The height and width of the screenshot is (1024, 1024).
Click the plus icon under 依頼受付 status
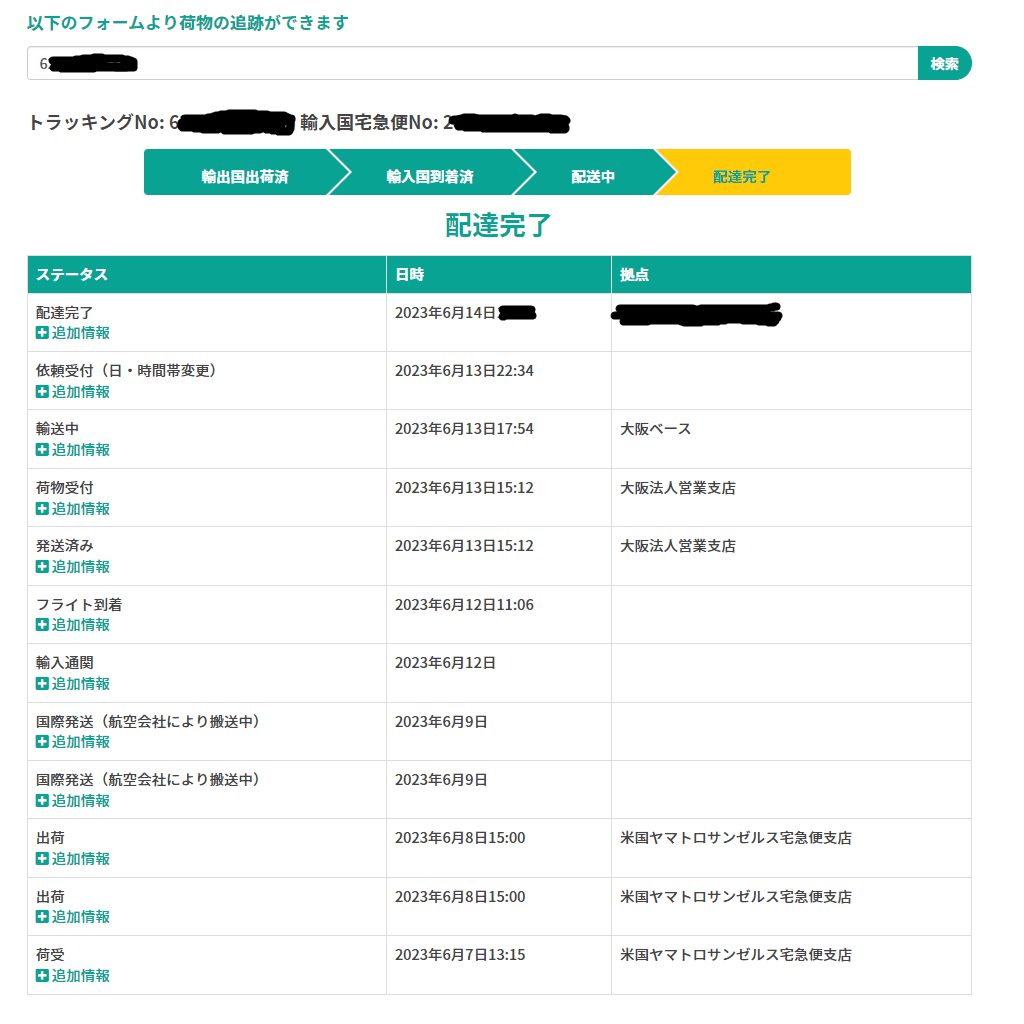tap(42, 392)
